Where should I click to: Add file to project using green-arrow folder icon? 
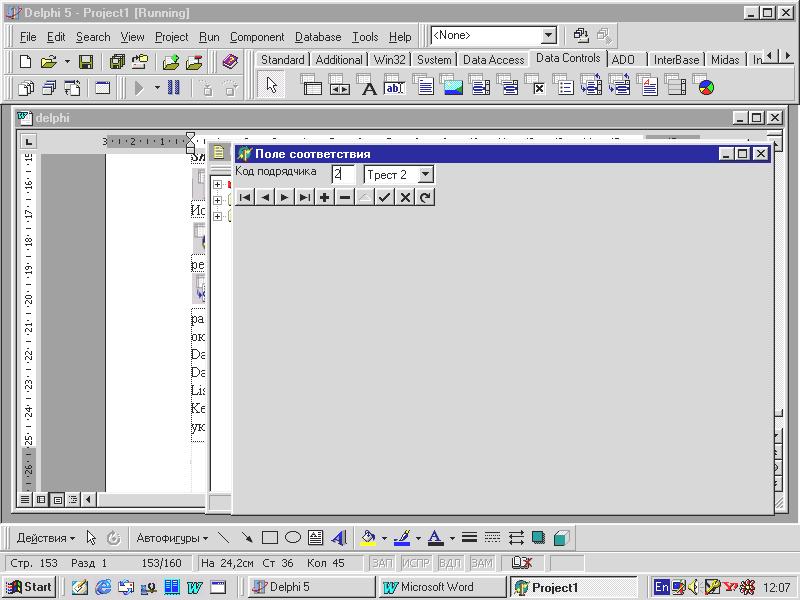[171, 62]
